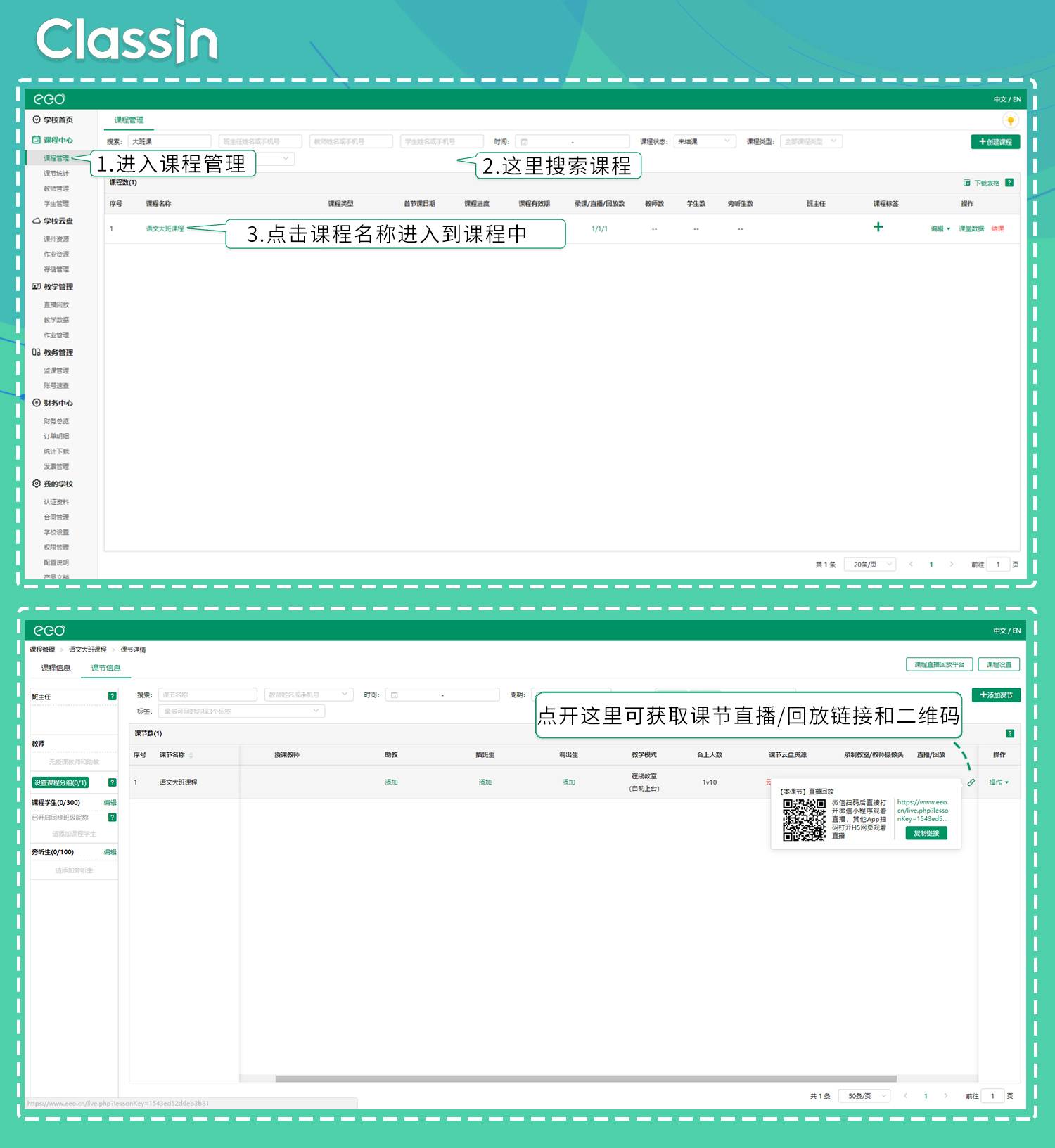Click the 复制链接 button in popup
The height and width of the screenshot is (1148, 1055).
tap(926, 833)
